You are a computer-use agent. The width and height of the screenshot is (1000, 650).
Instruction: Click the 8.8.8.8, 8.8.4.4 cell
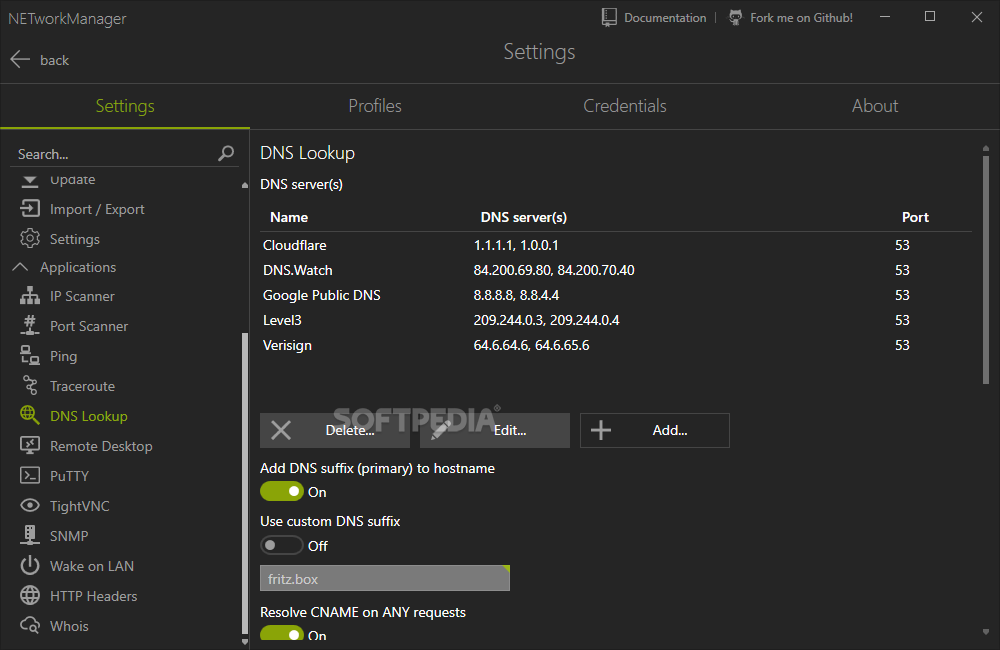(x=516, y=295)
